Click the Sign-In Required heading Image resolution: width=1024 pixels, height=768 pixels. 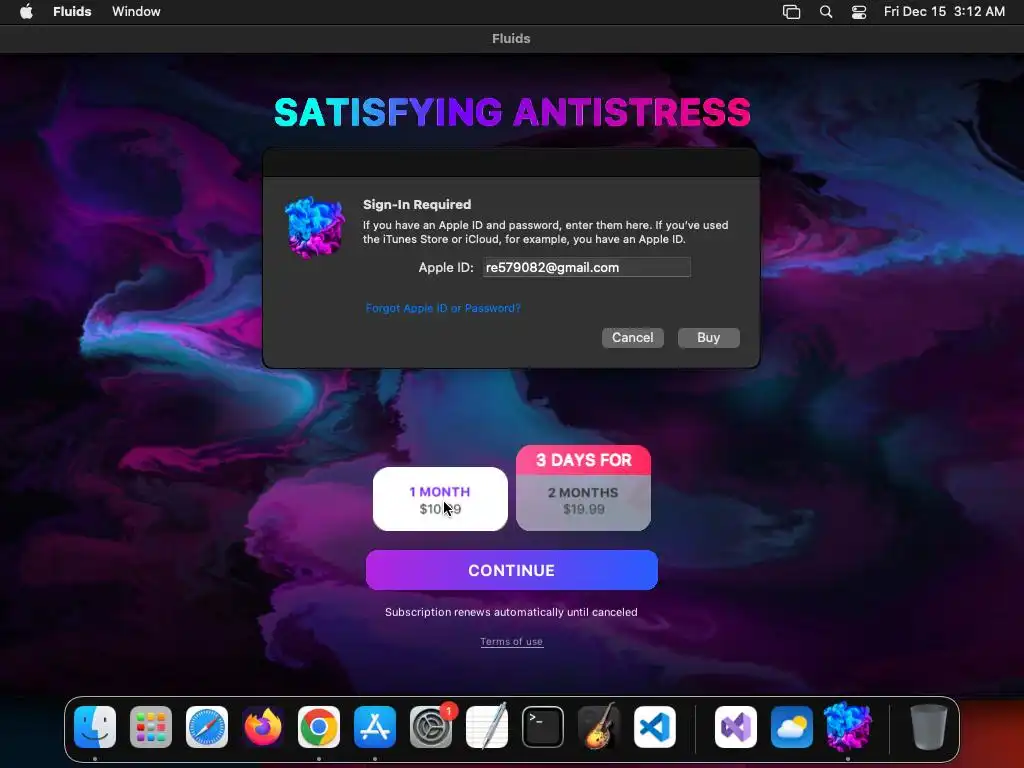tap(417, 204)
